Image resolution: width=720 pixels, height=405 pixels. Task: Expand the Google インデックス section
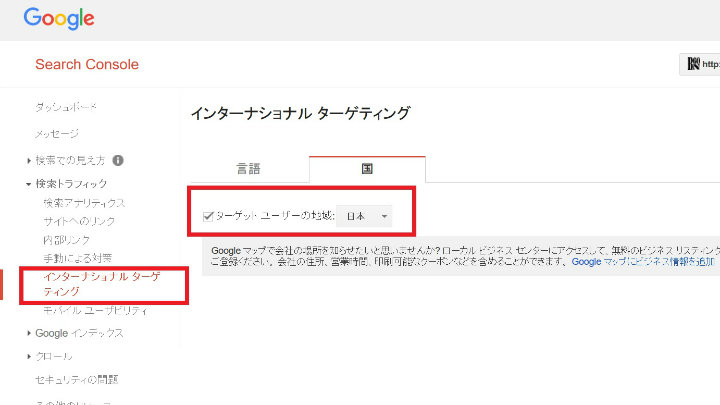(29, 333)
